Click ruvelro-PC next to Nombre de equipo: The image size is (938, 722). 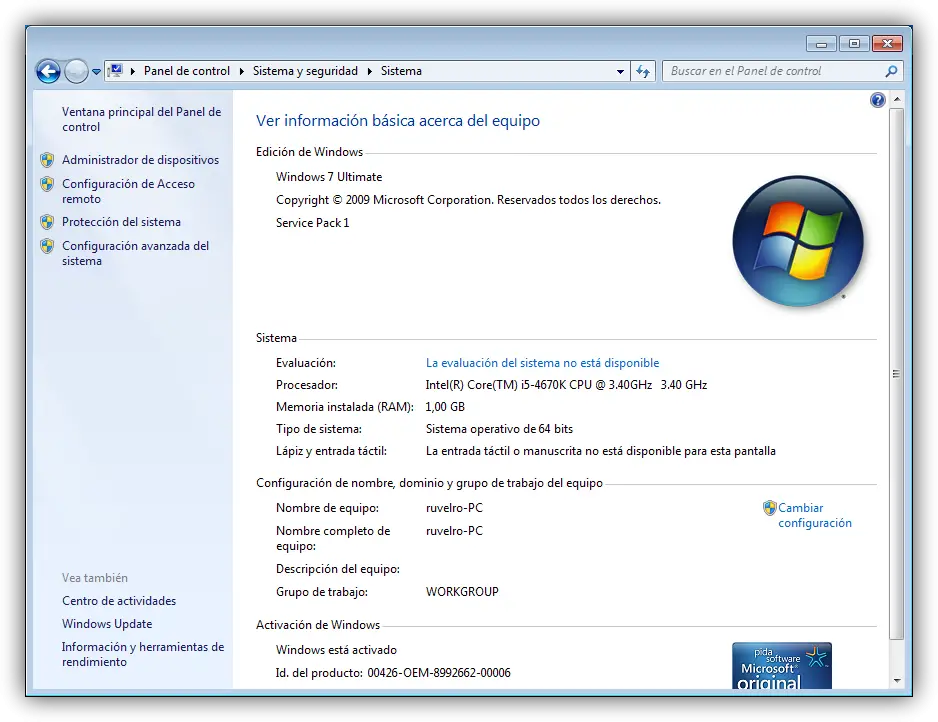[x=454, y=508]
